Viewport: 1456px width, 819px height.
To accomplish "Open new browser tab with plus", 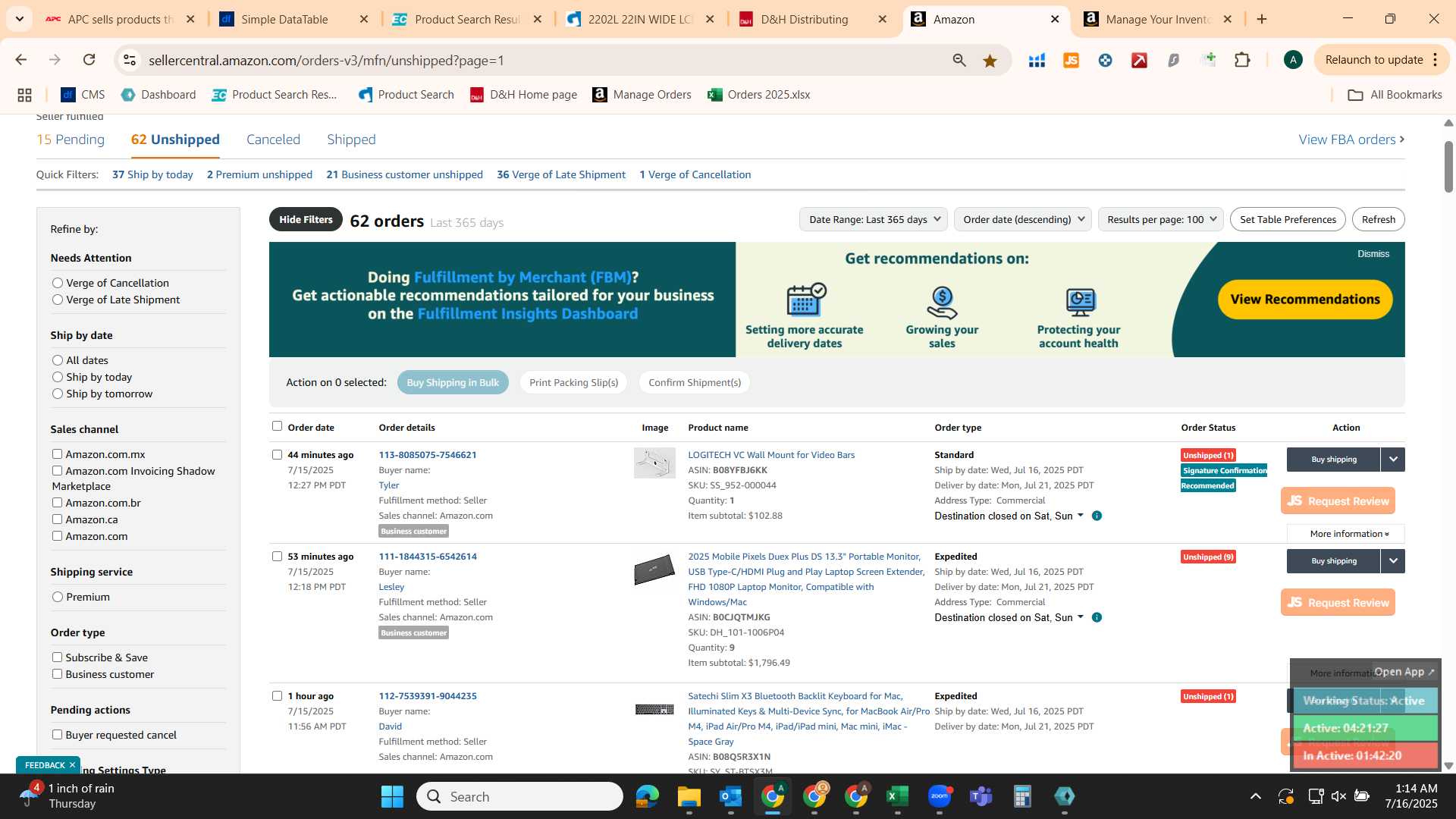I will [1262, 19].
